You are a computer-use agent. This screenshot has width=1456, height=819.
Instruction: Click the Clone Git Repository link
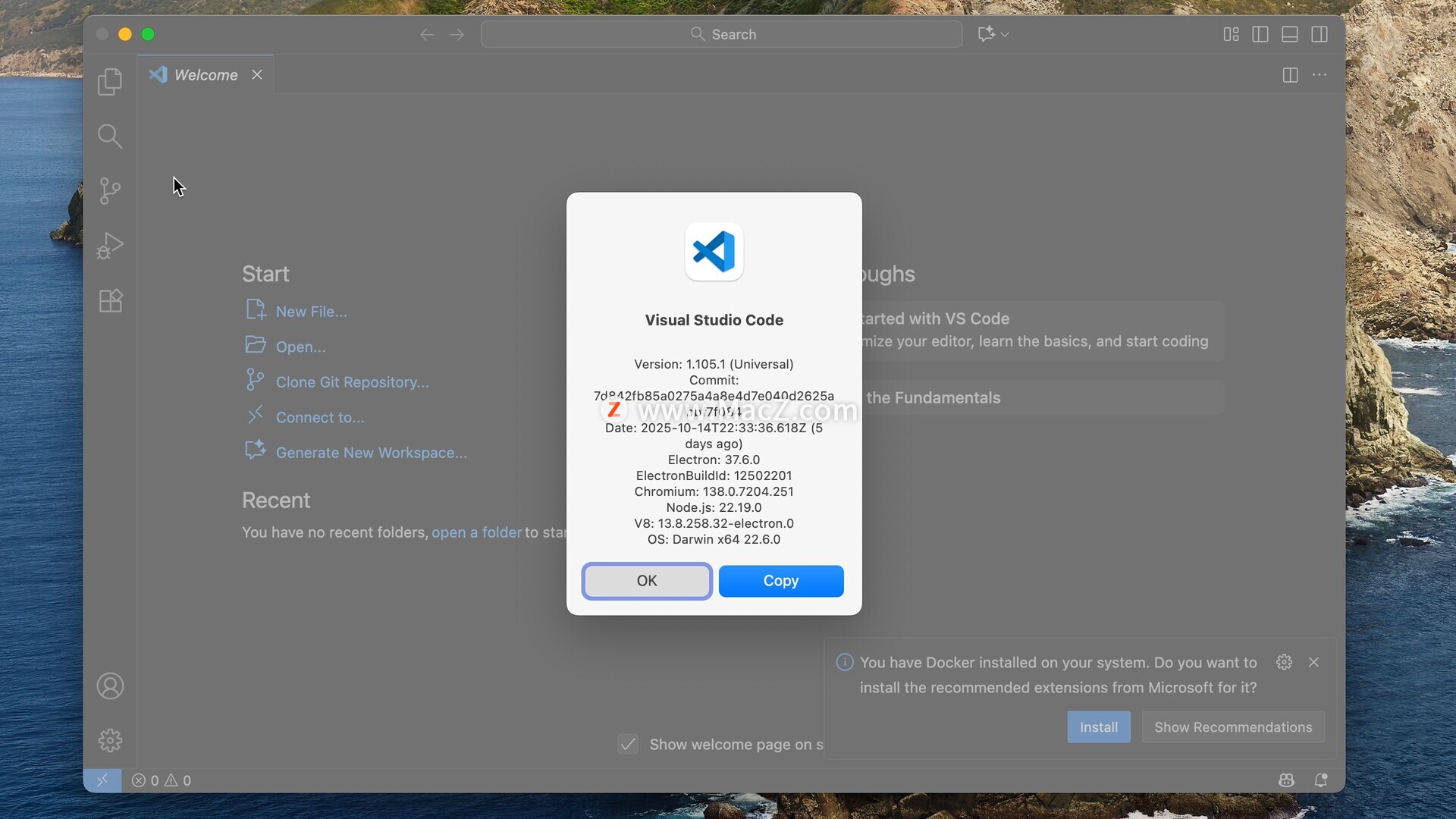pos(352,382)
